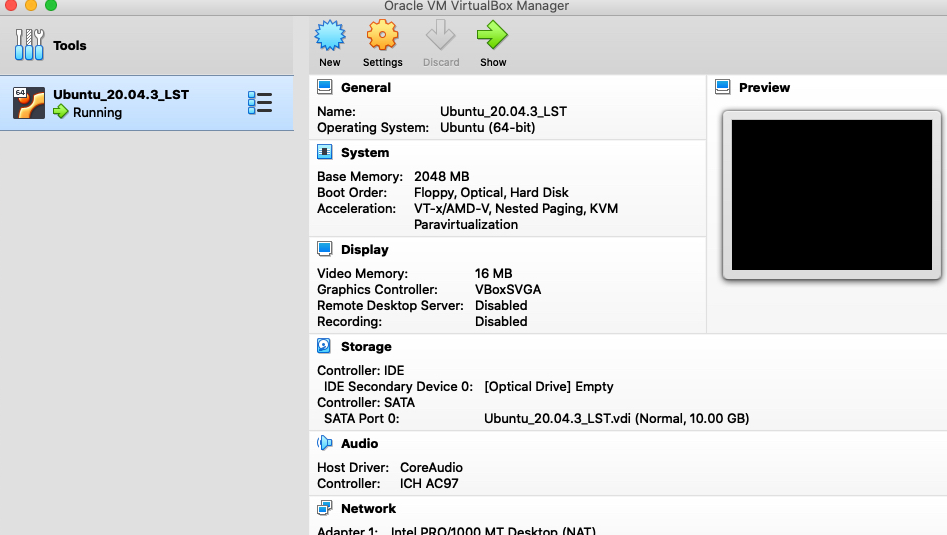Image resolution: width=947 pixels, height=535 pixels.
Task: Click the Ubuntu_20.04.3_LST.vdi disk entry
Action: coord(616,418)
